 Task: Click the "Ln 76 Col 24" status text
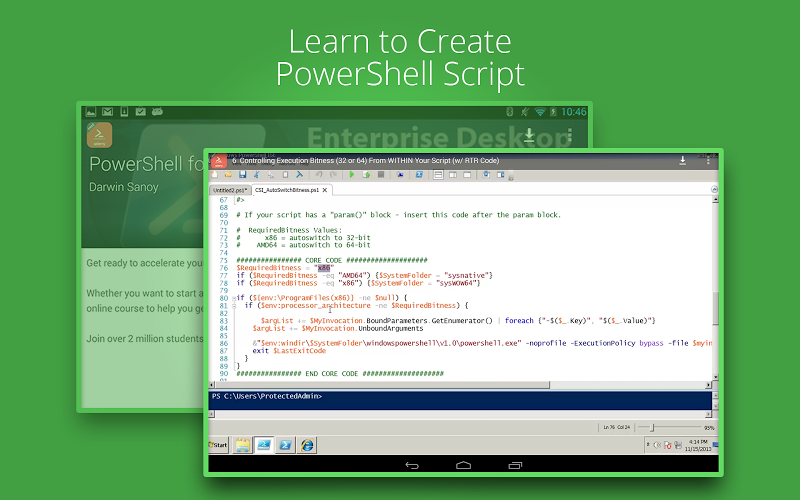pos(616,427)
